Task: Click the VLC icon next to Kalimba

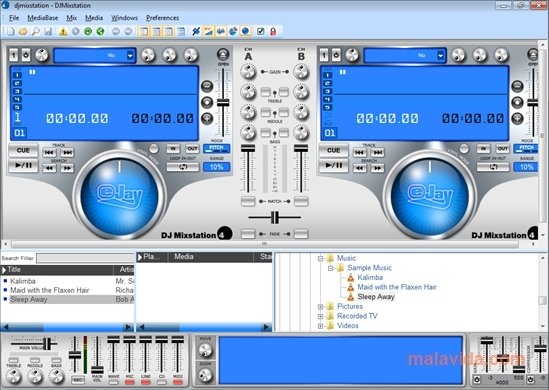Action: coord(350,278)
